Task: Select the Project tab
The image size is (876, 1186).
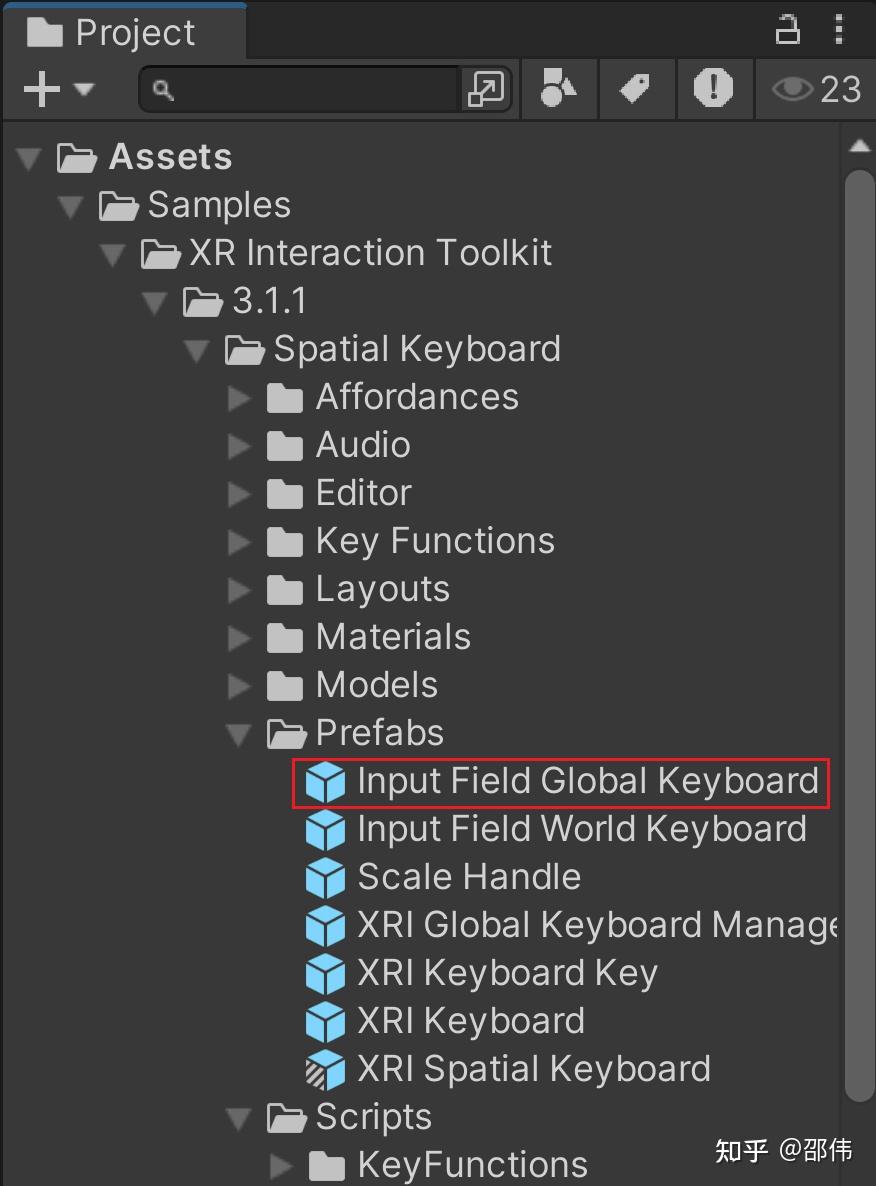Action: tap(125, 30)
